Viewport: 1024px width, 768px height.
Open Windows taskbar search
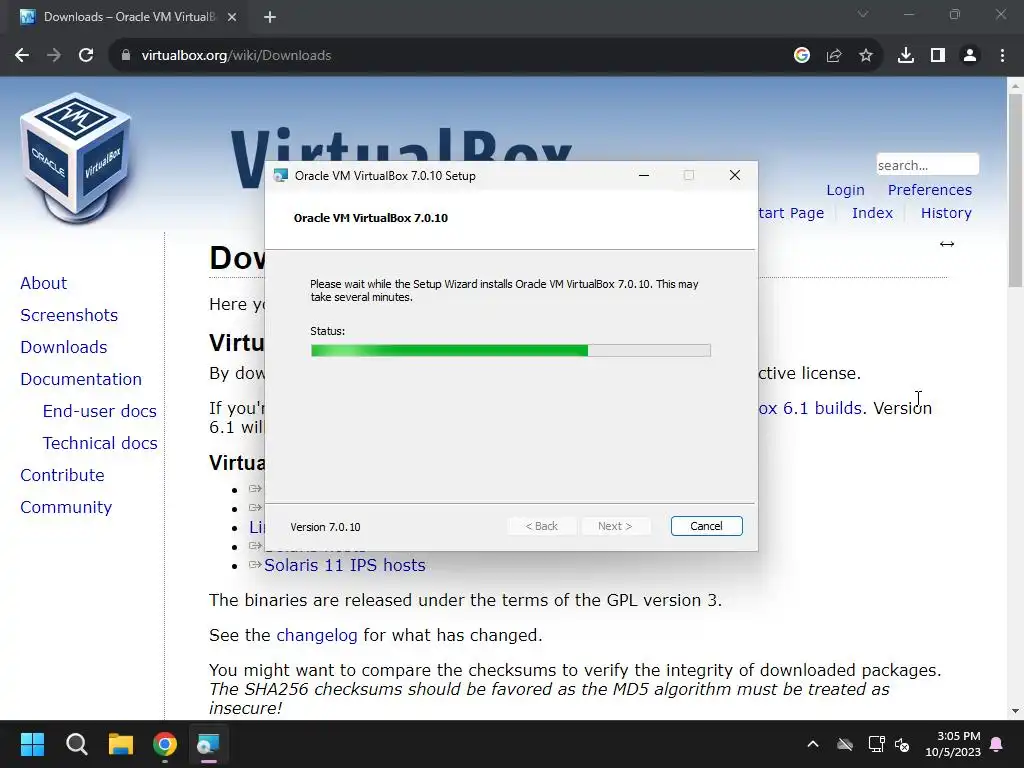76,744
